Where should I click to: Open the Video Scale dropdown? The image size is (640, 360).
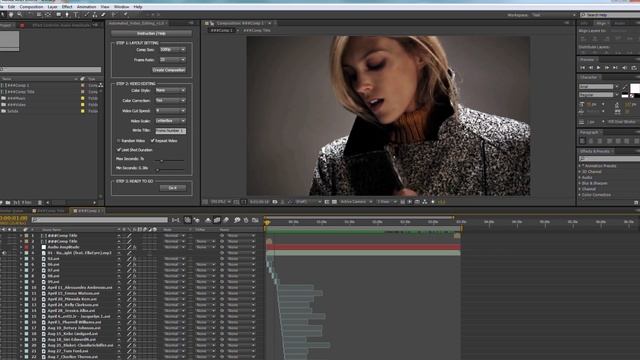coord(171,121)
